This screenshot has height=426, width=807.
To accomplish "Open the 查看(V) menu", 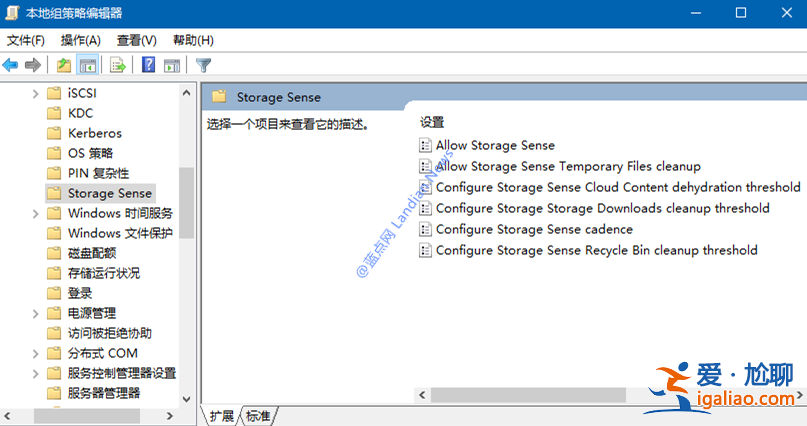I will (136, 40).
